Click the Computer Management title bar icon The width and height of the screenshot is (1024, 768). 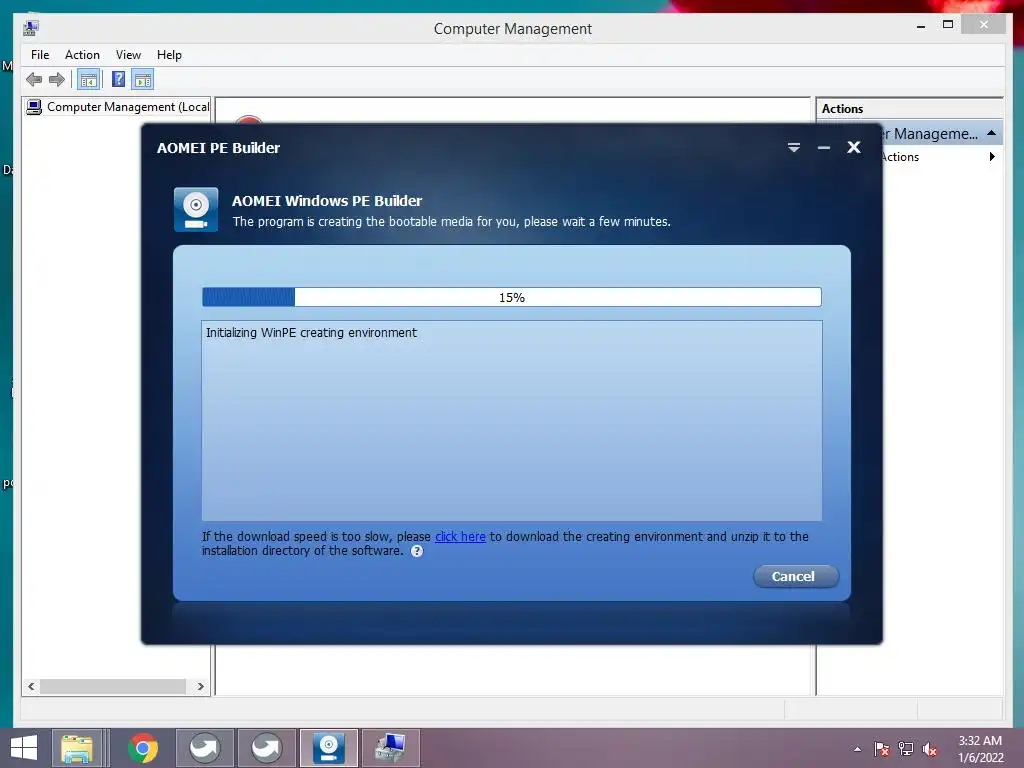point(31,28)
